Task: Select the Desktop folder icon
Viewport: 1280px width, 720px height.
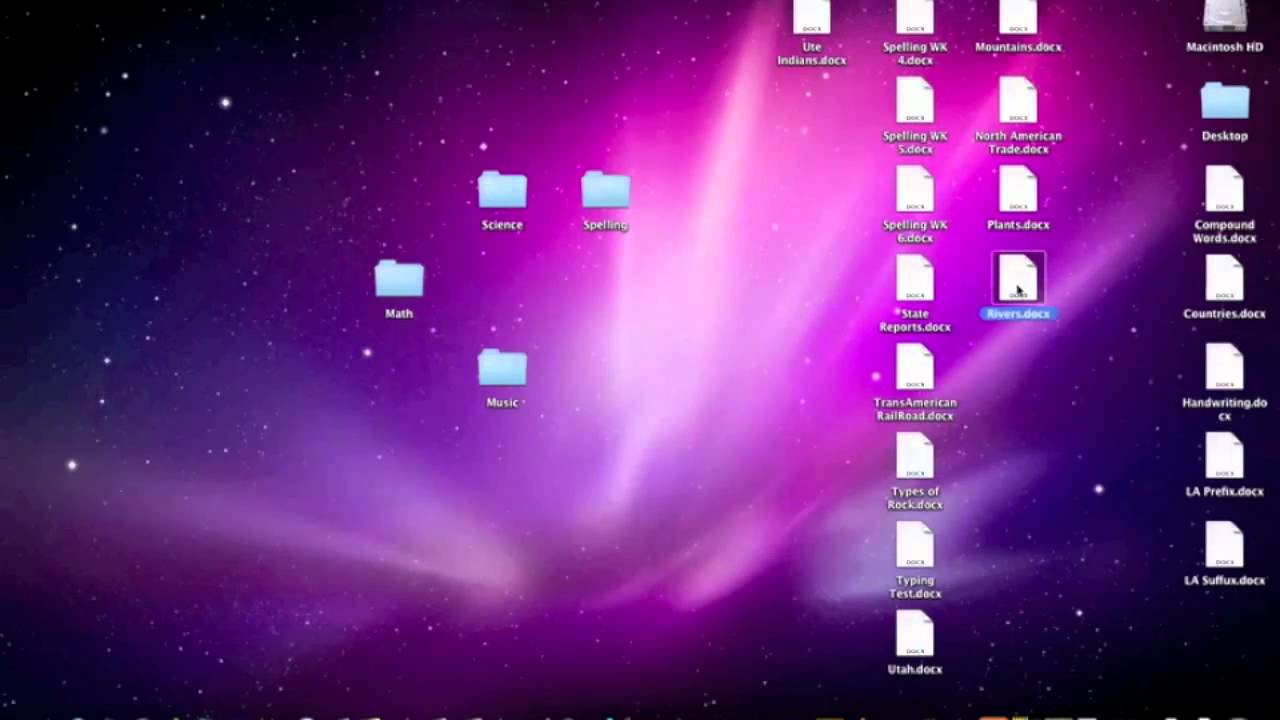Action: [1224, 102]
